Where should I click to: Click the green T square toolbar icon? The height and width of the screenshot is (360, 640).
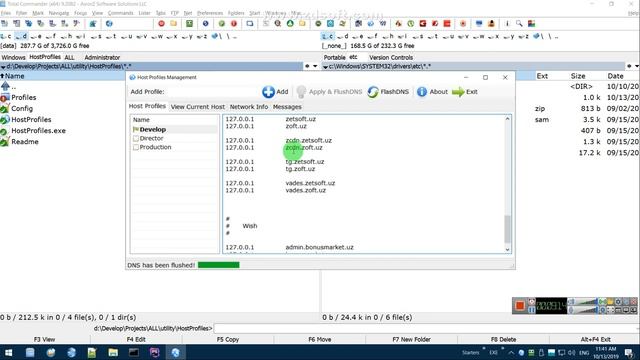(189, 24)
